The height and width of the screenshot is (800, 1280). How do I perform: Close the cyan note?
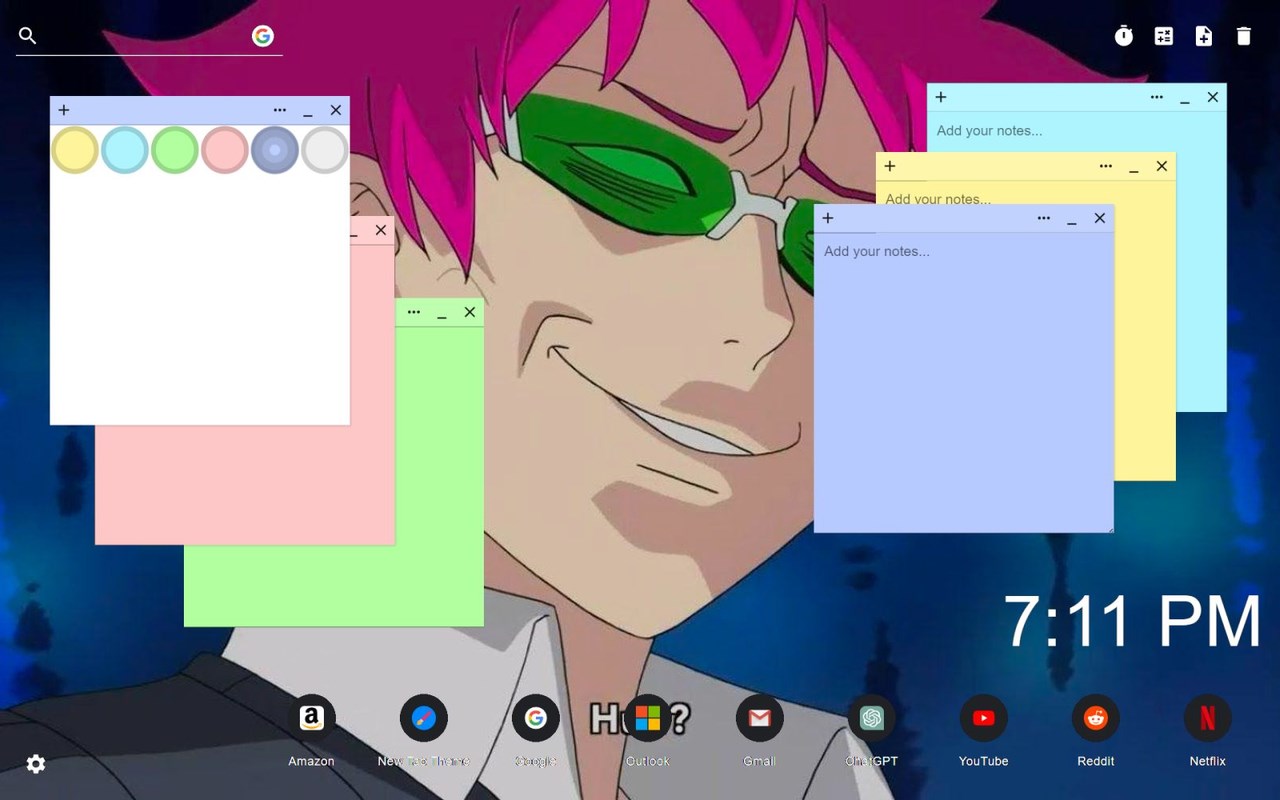[1213, 97]
